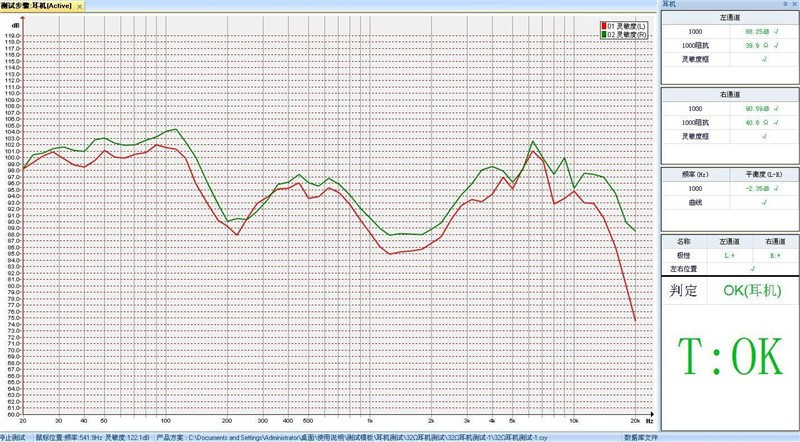Click the 左右位置 checkmark
The width and height of the screenshot is (800, 442).
click(751, 268)
